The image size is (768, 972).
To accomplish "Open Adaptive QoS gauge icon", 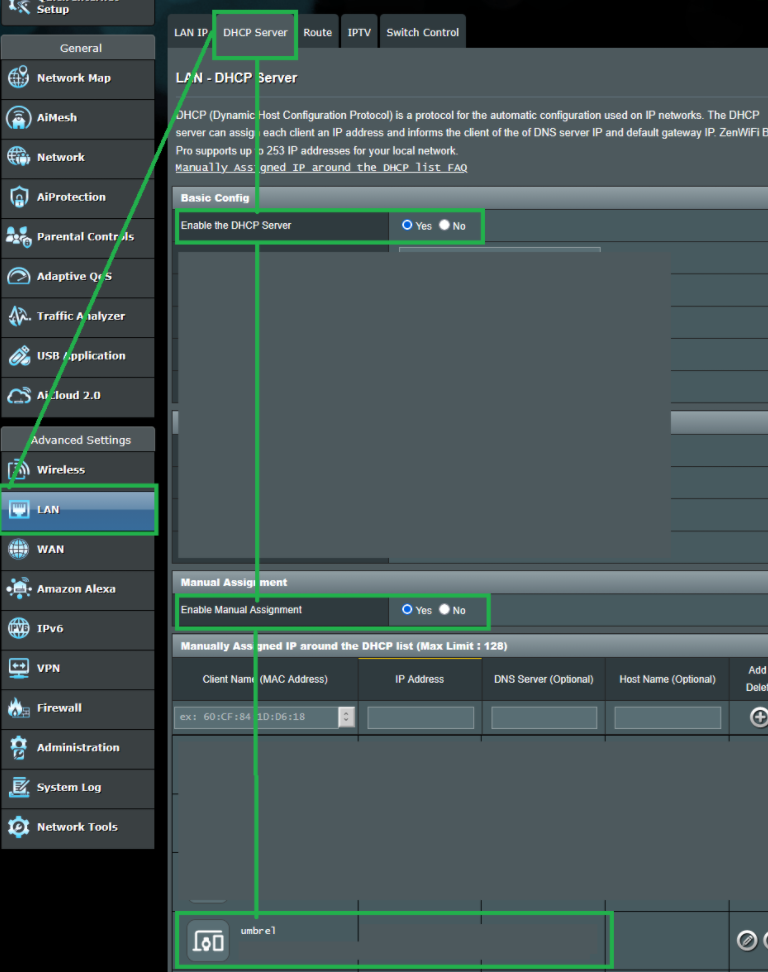I will tap(19, 276).
